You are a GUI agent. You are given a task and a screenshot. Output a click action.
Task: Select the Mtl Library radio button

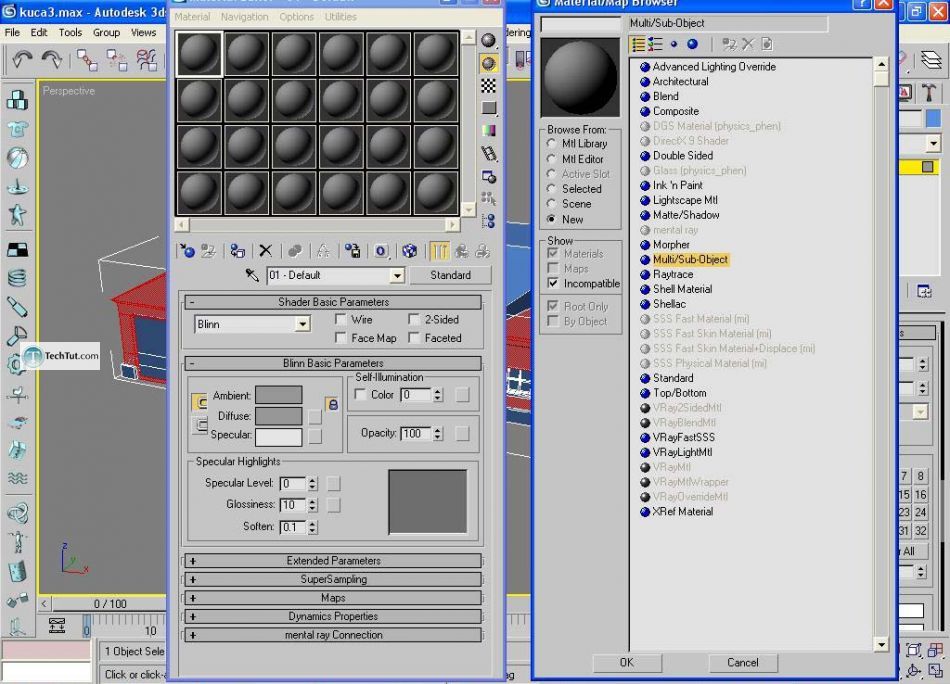[551, 144]
